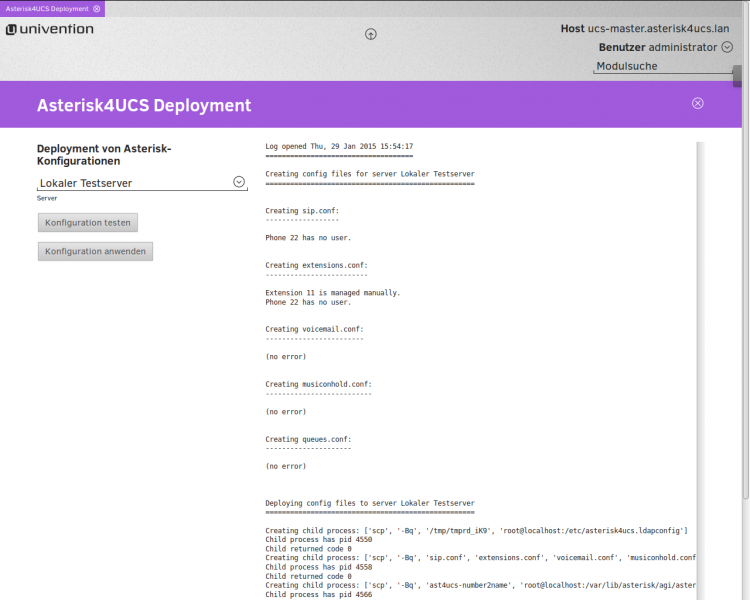
Task: Expand the Lokaler Testserver server dropdown
Action: click(239, 182)
